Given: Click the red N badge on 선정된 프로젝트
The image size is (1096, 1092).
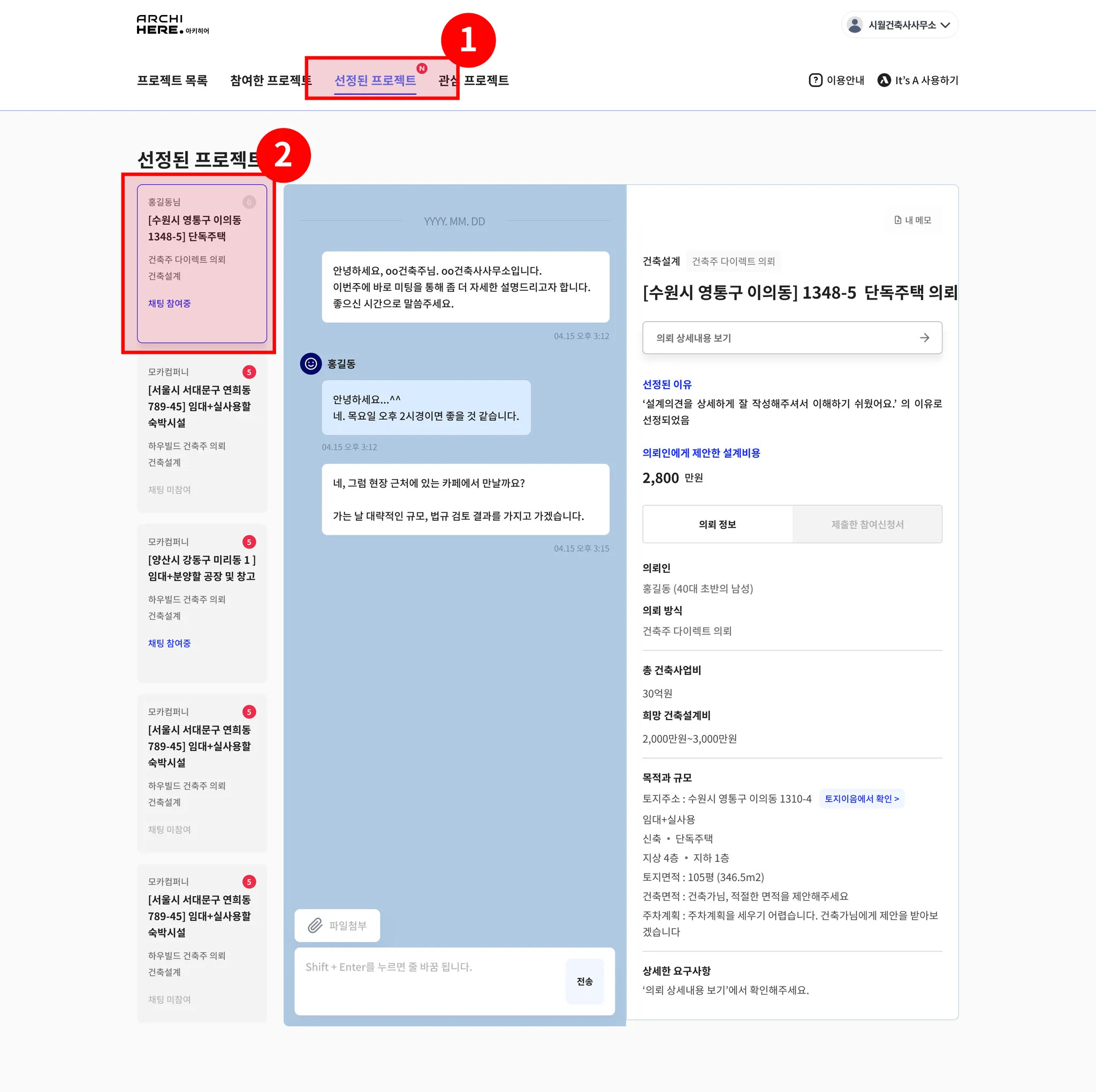Looking at the screenshot, I should click(422, 68).
